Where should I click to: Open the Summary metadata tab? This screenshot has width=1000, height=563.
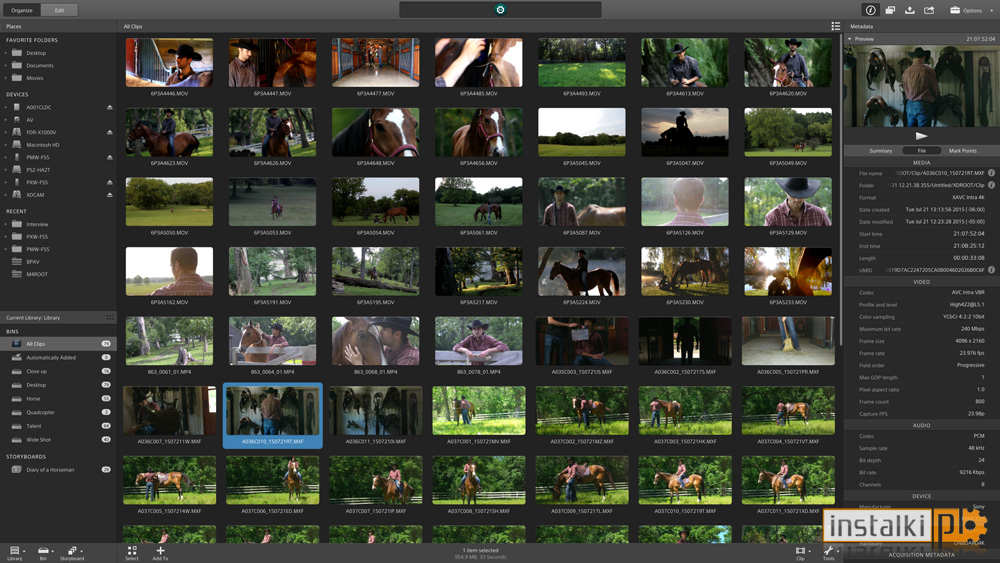tap(880, 150)
